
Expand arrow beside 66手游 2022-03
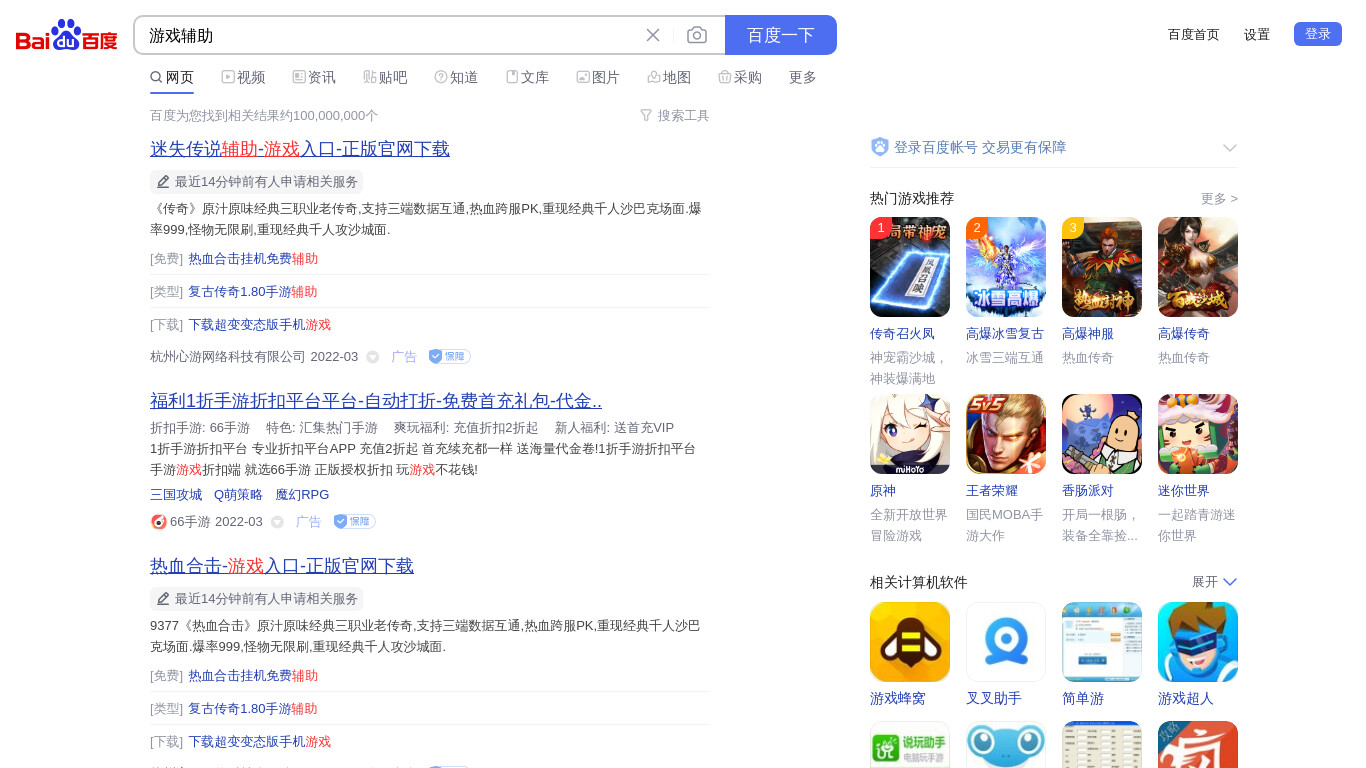click(x=277, y=522)
